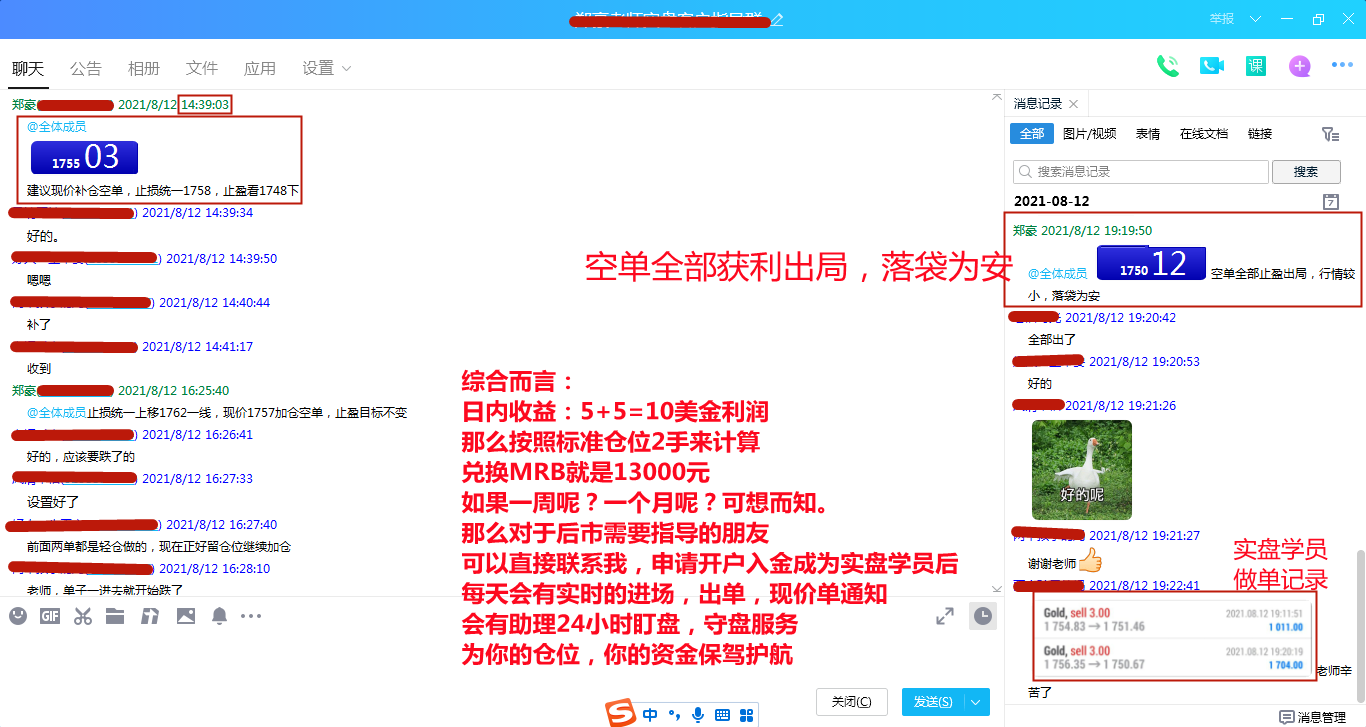This screenshot has width=1366, height=727.
Task: Open the filter icon in message records
Action: (1330, 134)
